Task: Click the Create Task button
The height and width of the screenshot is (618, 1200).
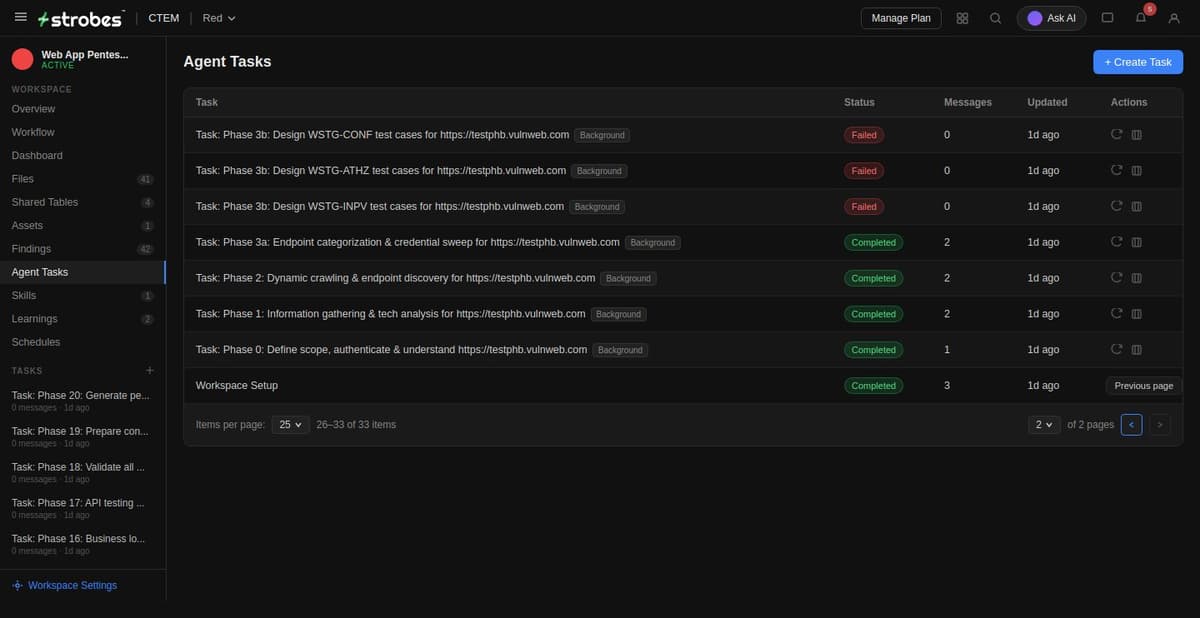Action: [1138, 62]
